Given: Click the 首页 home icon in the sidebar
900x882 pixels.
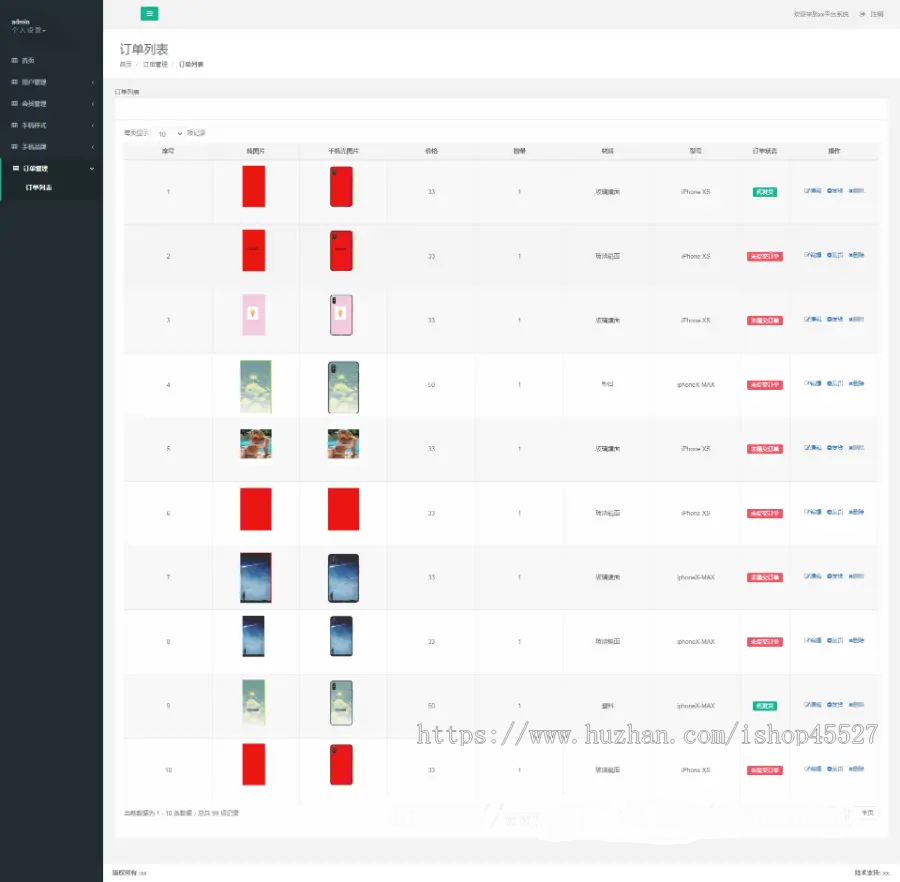Looking at the screenshot, I should [x=14, y=60].
